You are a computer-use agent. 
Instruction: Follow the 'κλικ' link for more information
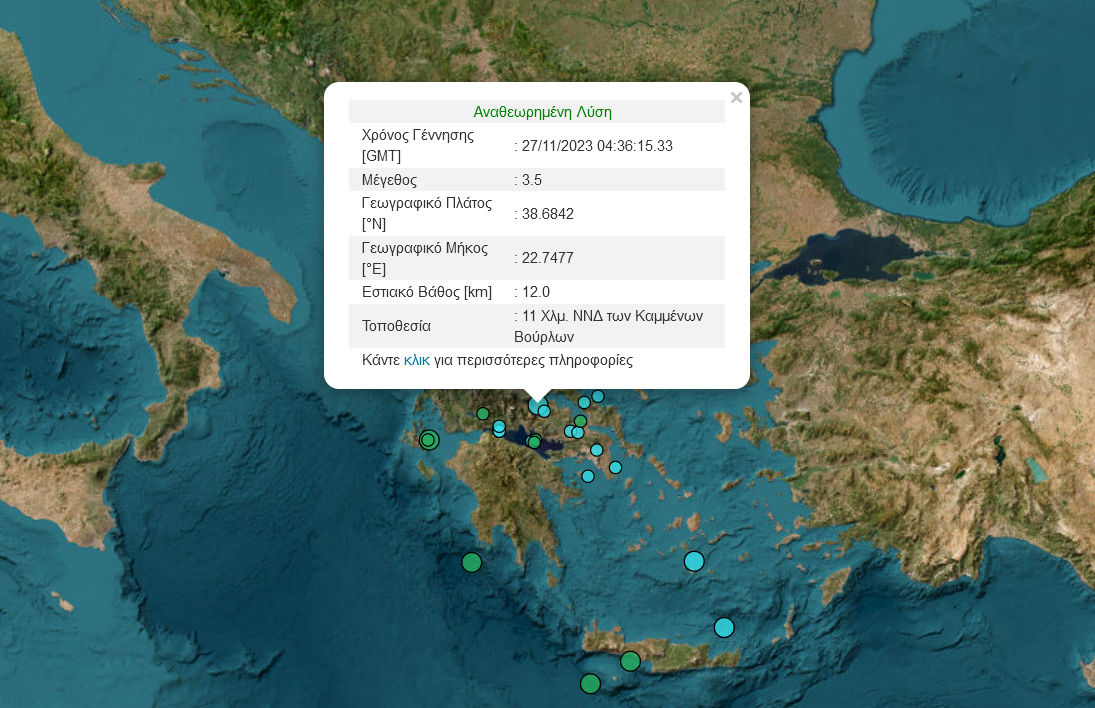click(416, 360)
